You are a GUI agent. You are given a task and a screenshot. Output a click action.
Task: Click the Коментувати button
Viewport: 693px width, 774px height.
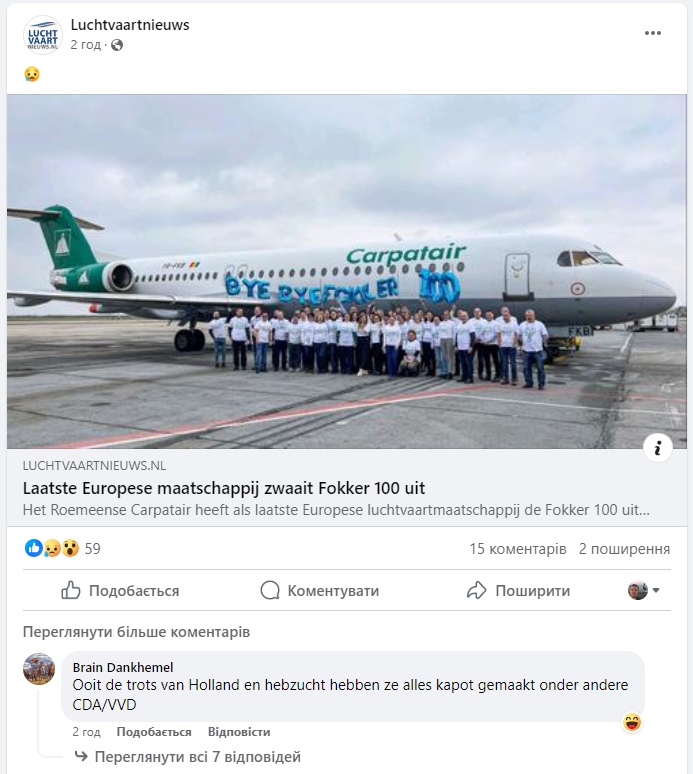[319, 590]
